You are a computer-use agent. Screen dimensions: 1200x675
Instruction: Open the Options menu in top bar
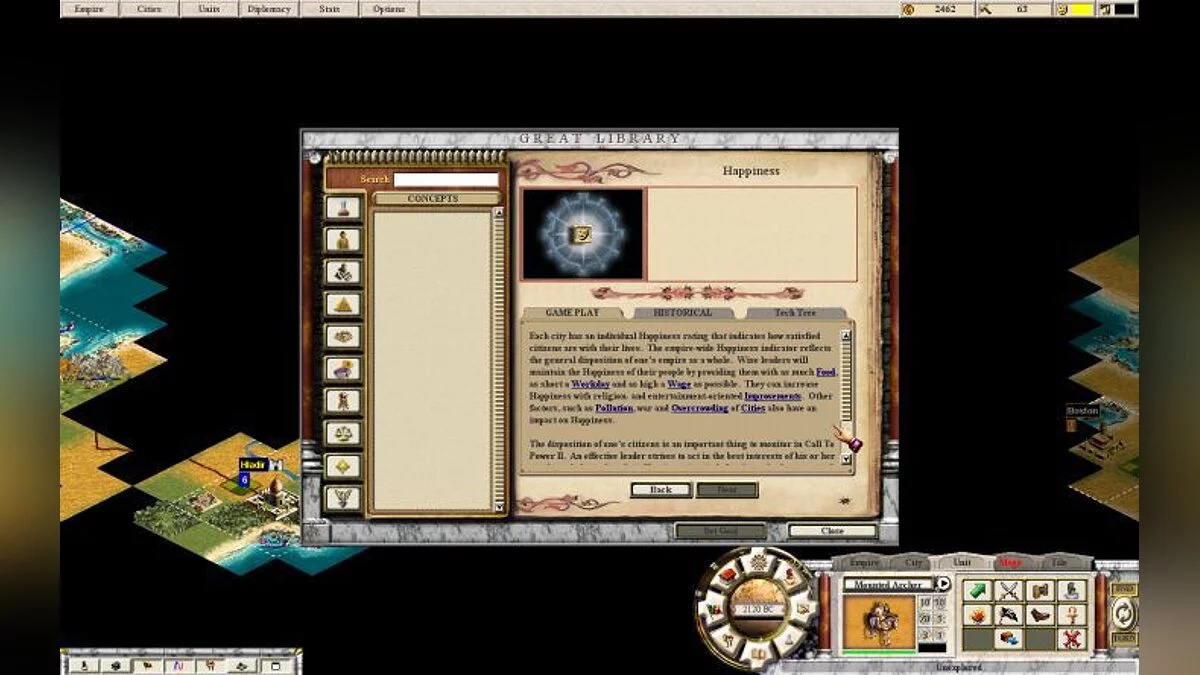(389, 9)
